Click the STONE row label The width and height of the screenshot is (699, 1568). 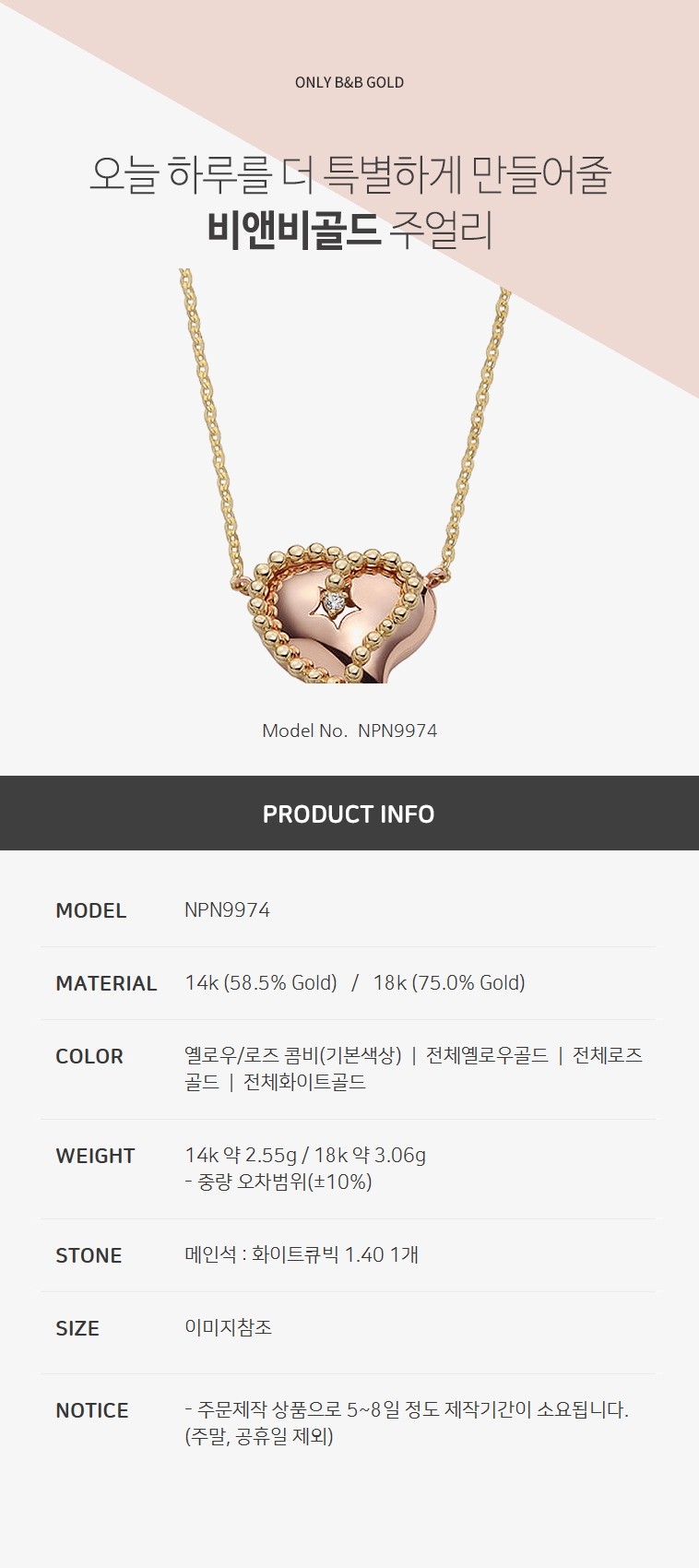(x=89, y=1255)
